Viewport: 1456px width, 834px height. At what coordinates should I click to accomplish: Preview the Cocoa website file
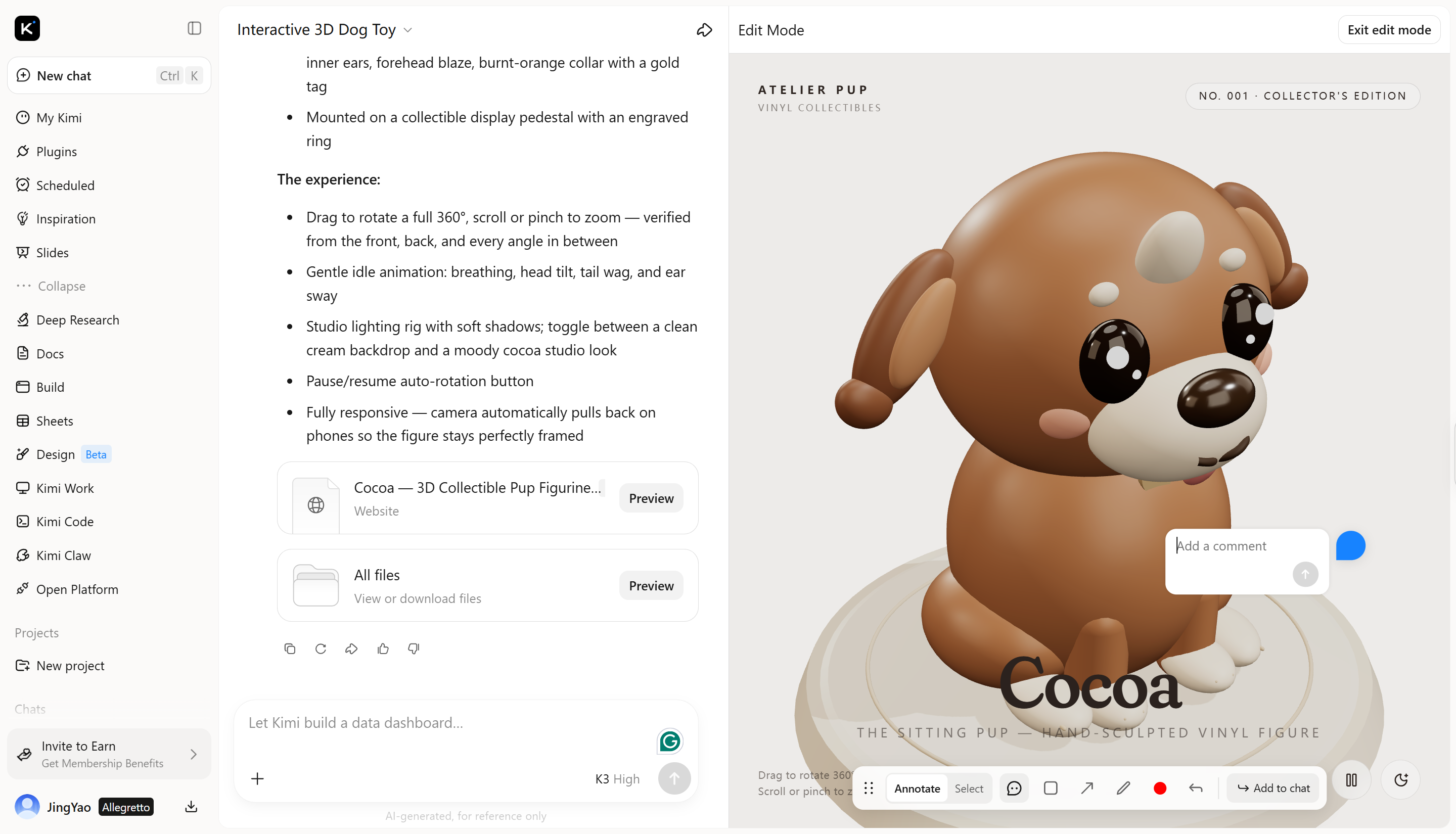tap(651, 498)
